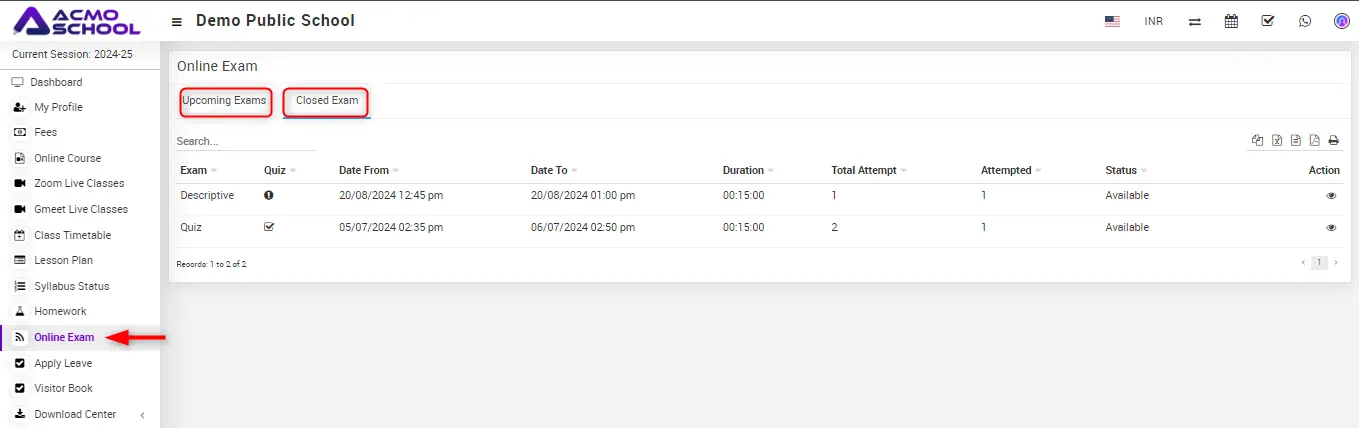View details of Descriptive exam via eye icon
Viewport: 1359px width, 428px height.
(1331, 196)
